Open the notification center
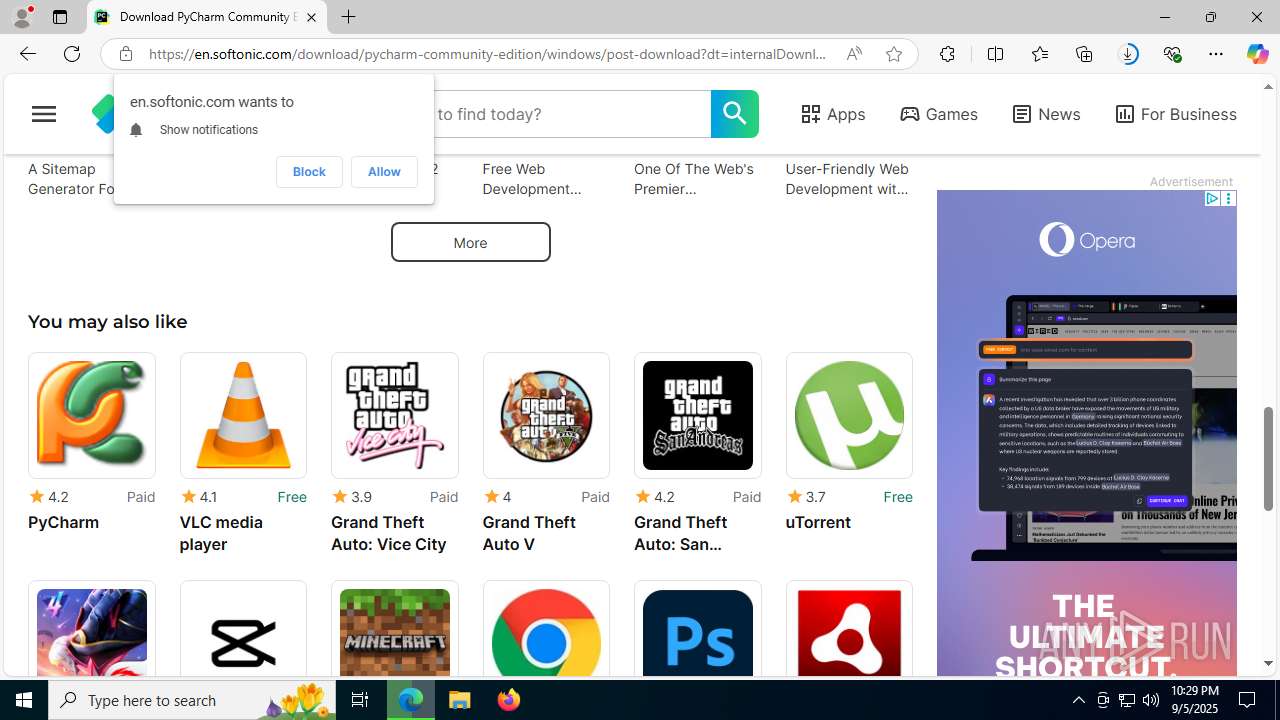Screen dimensions: 1280x720 (1248, 700)
